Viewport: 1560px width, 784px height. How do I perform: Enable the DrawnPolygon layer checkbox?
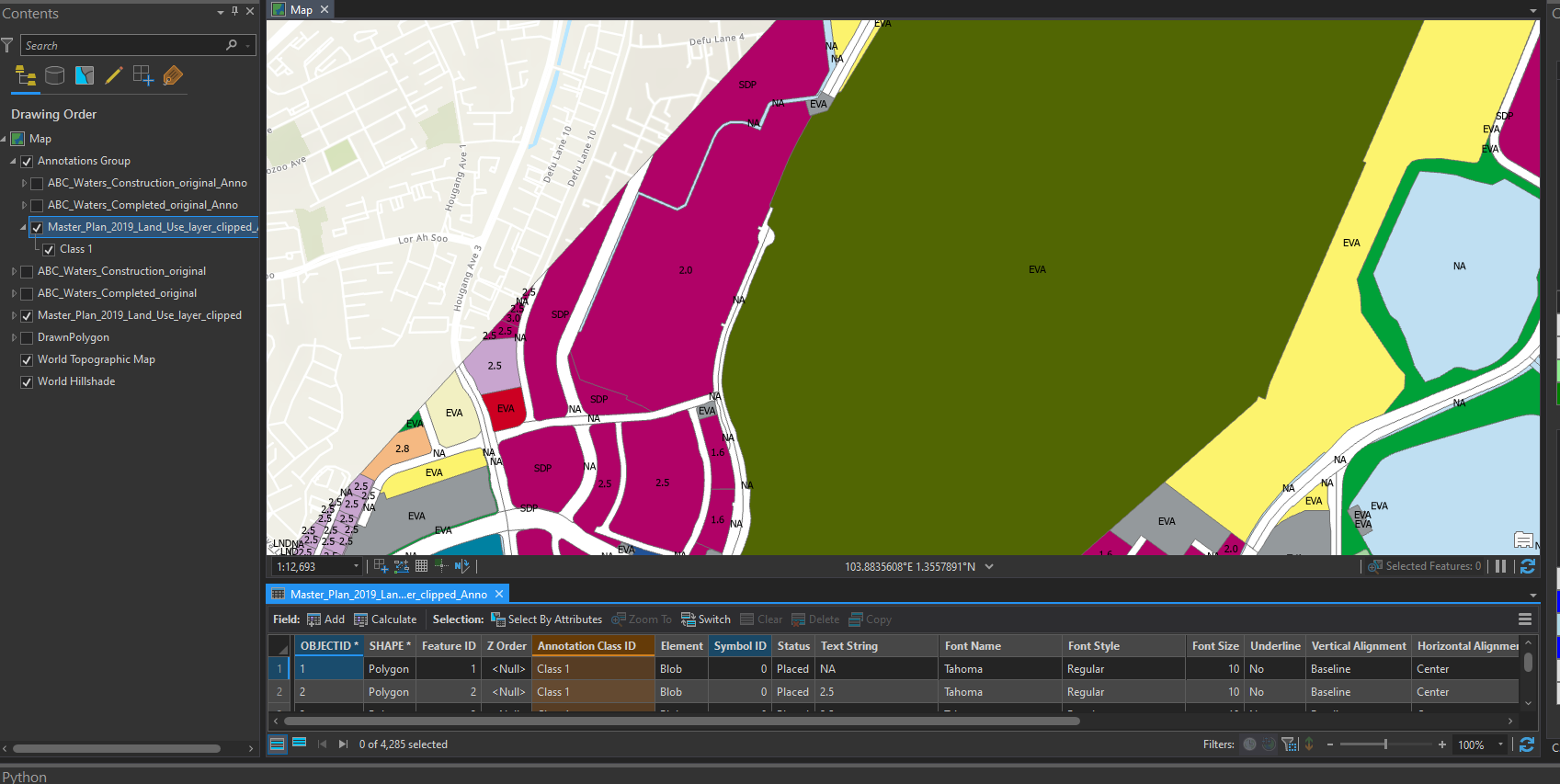pos(27,338)
